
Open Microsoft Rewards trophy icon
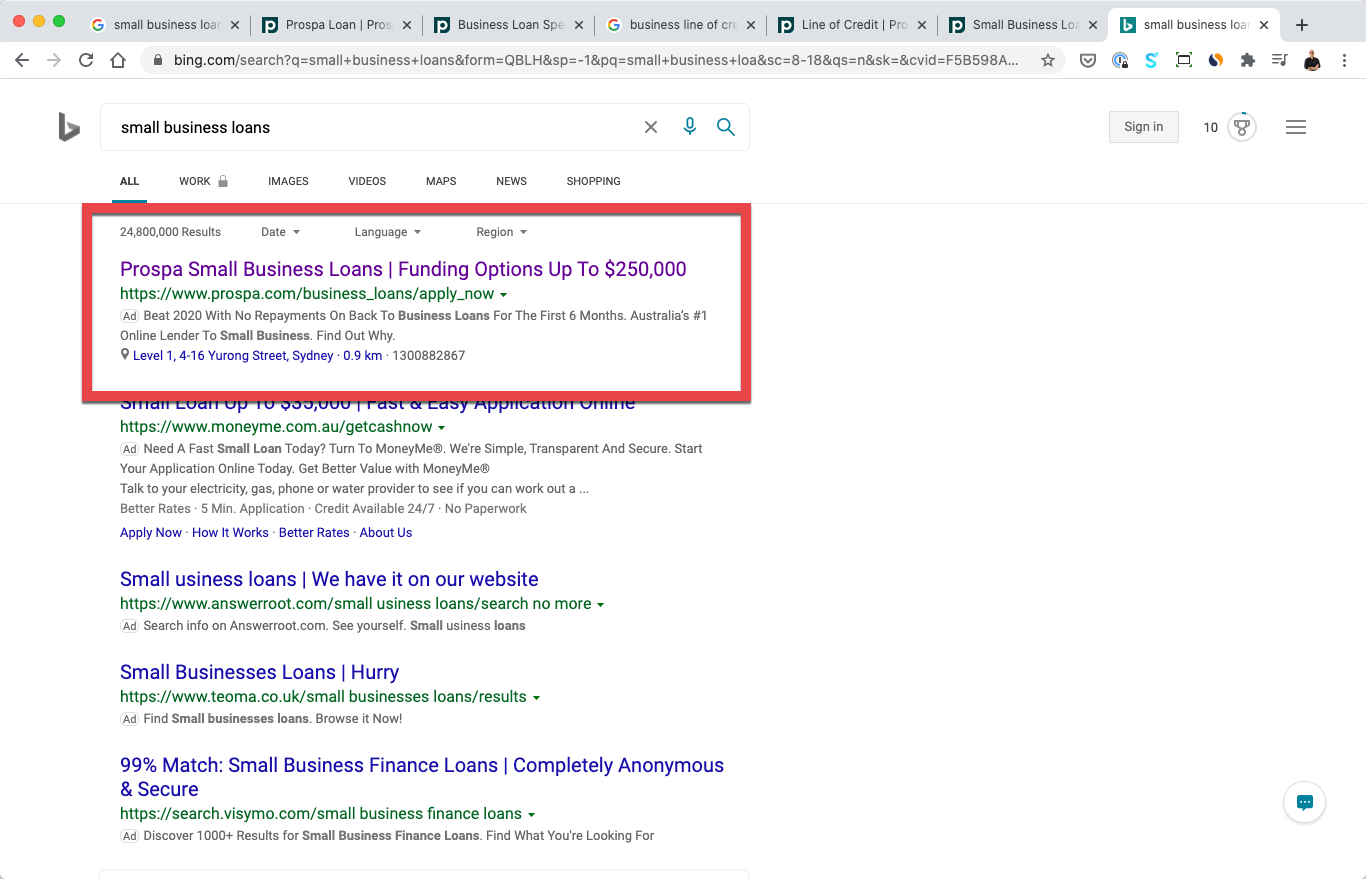1242,127
